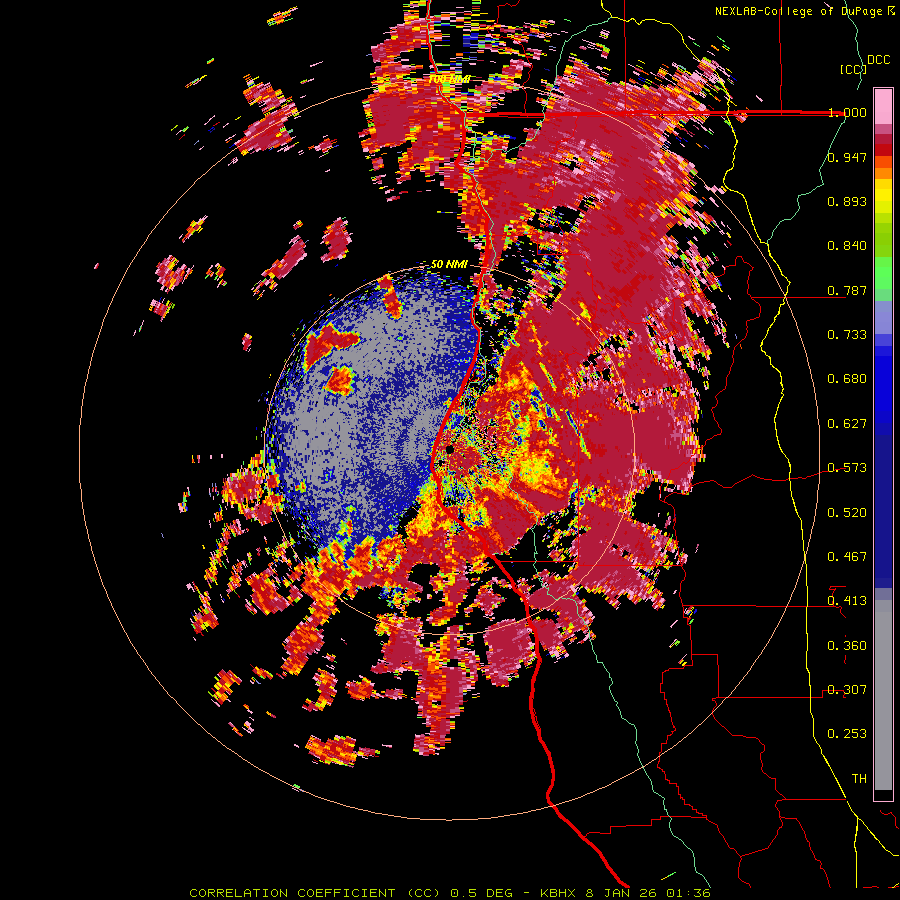Click the 8 JAN 26 date text

621,893
